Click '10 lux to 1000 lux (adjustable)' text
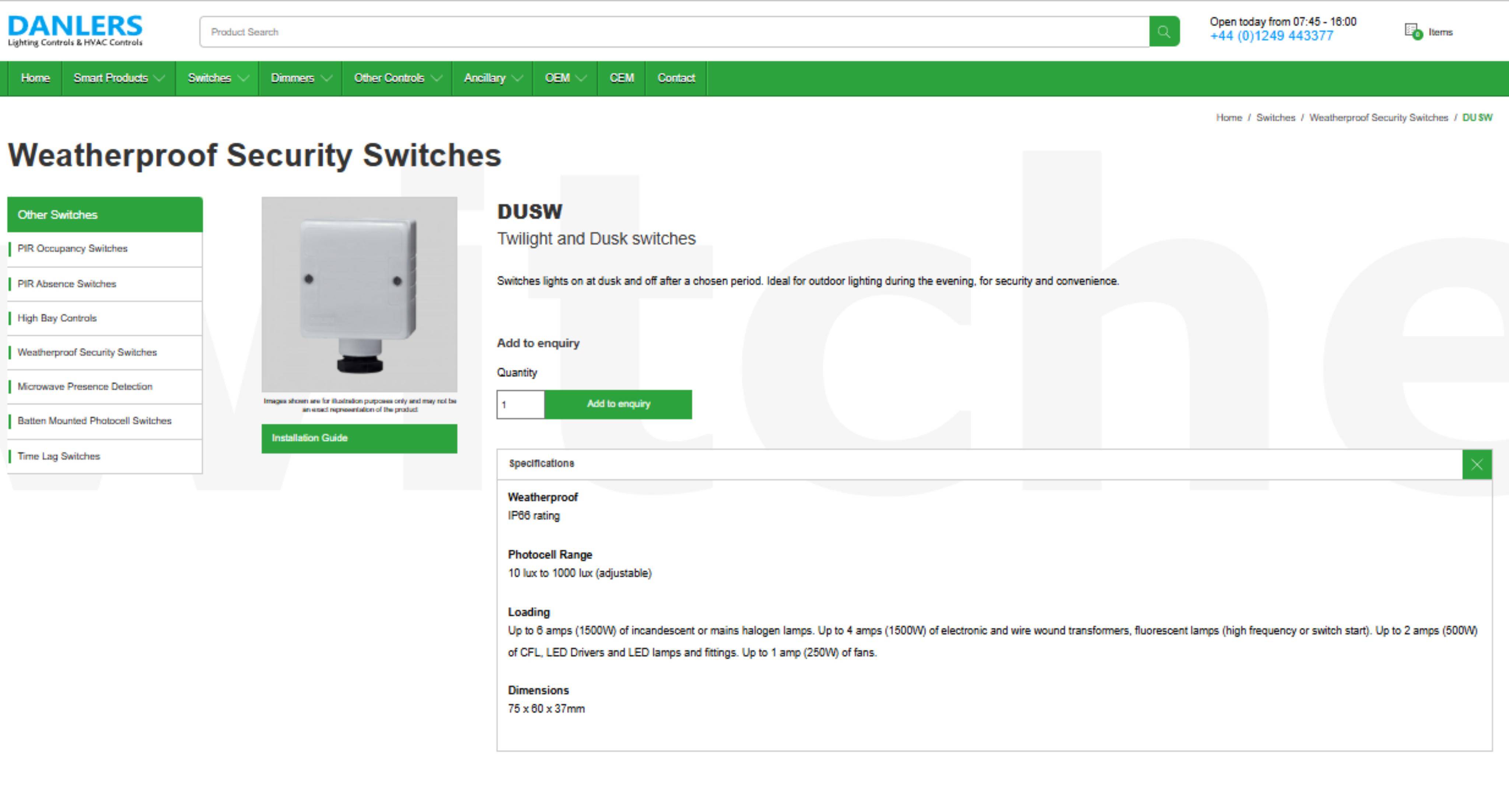 point(580,574)
